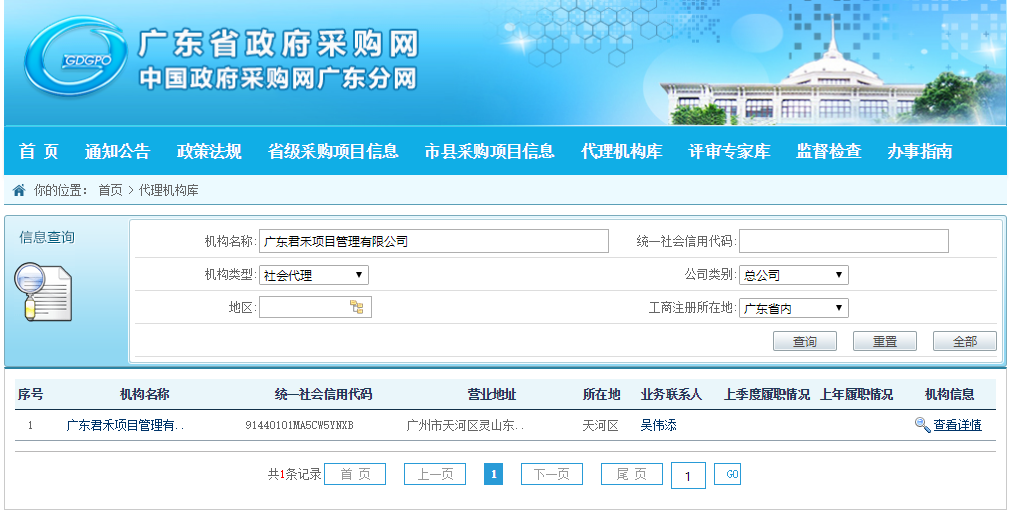
Task: Focus the 统一社会信用代码 input field
Action: pos(844,241)
